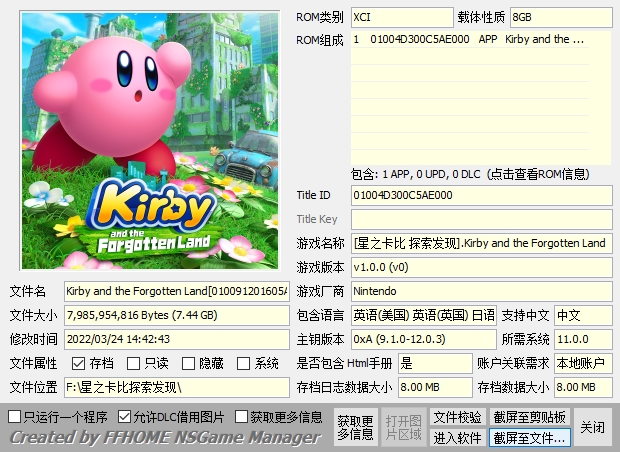Image resolution: width=620 pixels, height=452 pixels.
Task: Uncheck 允许DLC借用图片 option
Action: (125, 416)
